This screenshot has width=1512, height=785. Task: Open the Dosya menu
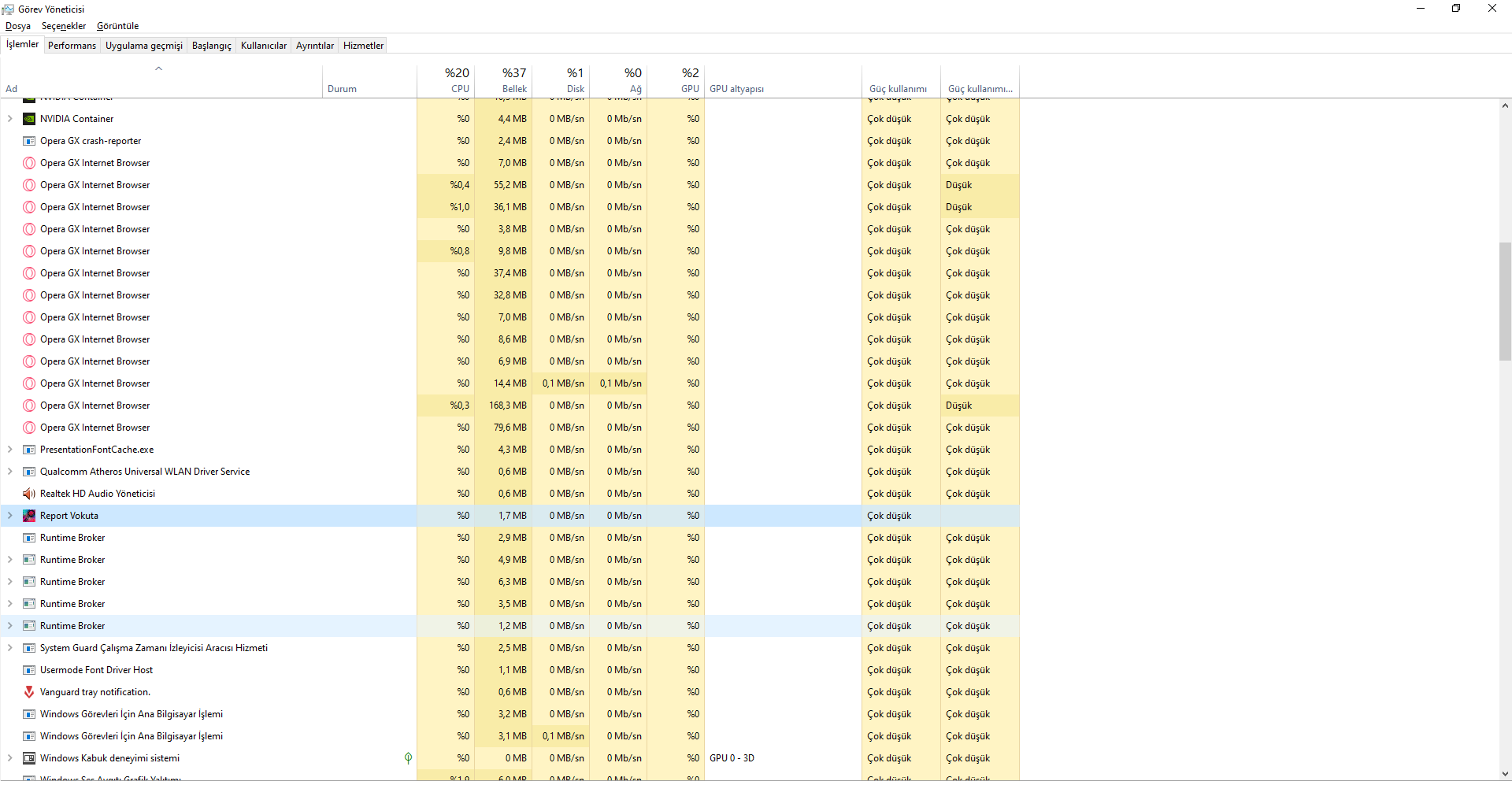pyautogui.click(x=18, y=26)
